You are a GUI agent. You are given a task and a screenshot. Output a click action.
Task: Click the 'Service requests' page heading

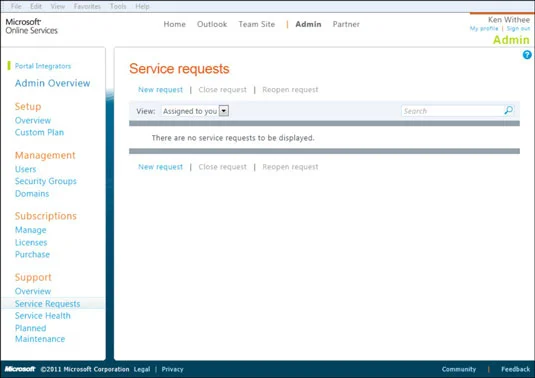pyautogui.click(x=179, y=69)
